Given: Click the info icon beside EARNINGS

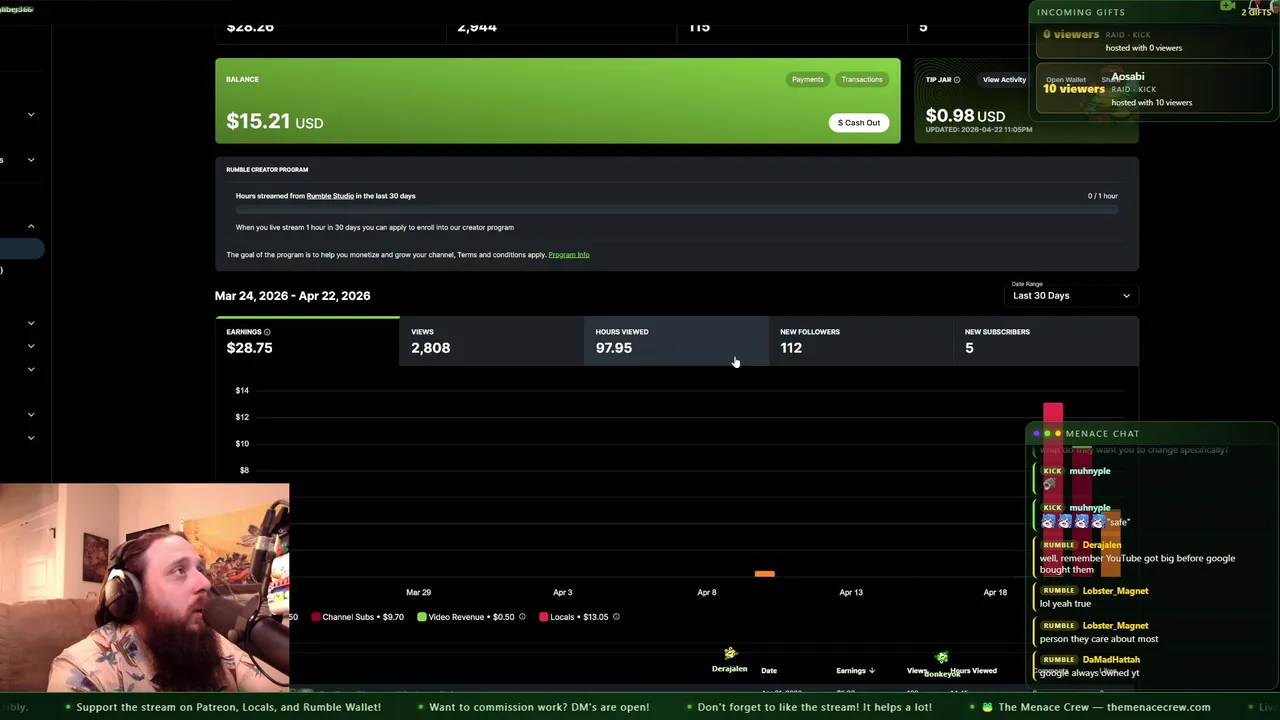Looking at the screenshot, I should 267,332.
